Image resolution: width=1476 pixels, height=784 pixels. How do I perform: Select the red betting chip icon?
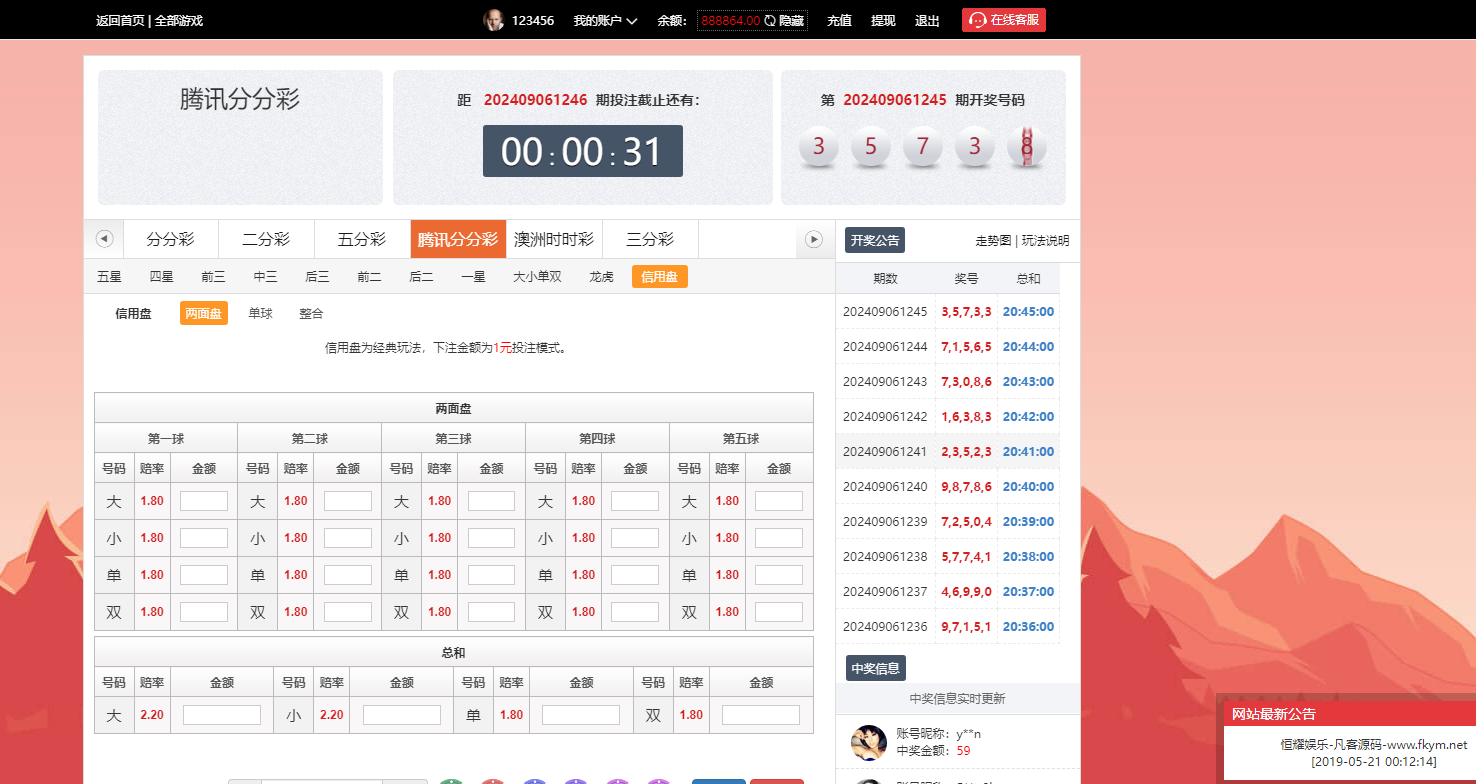click(x=492, y=781)
